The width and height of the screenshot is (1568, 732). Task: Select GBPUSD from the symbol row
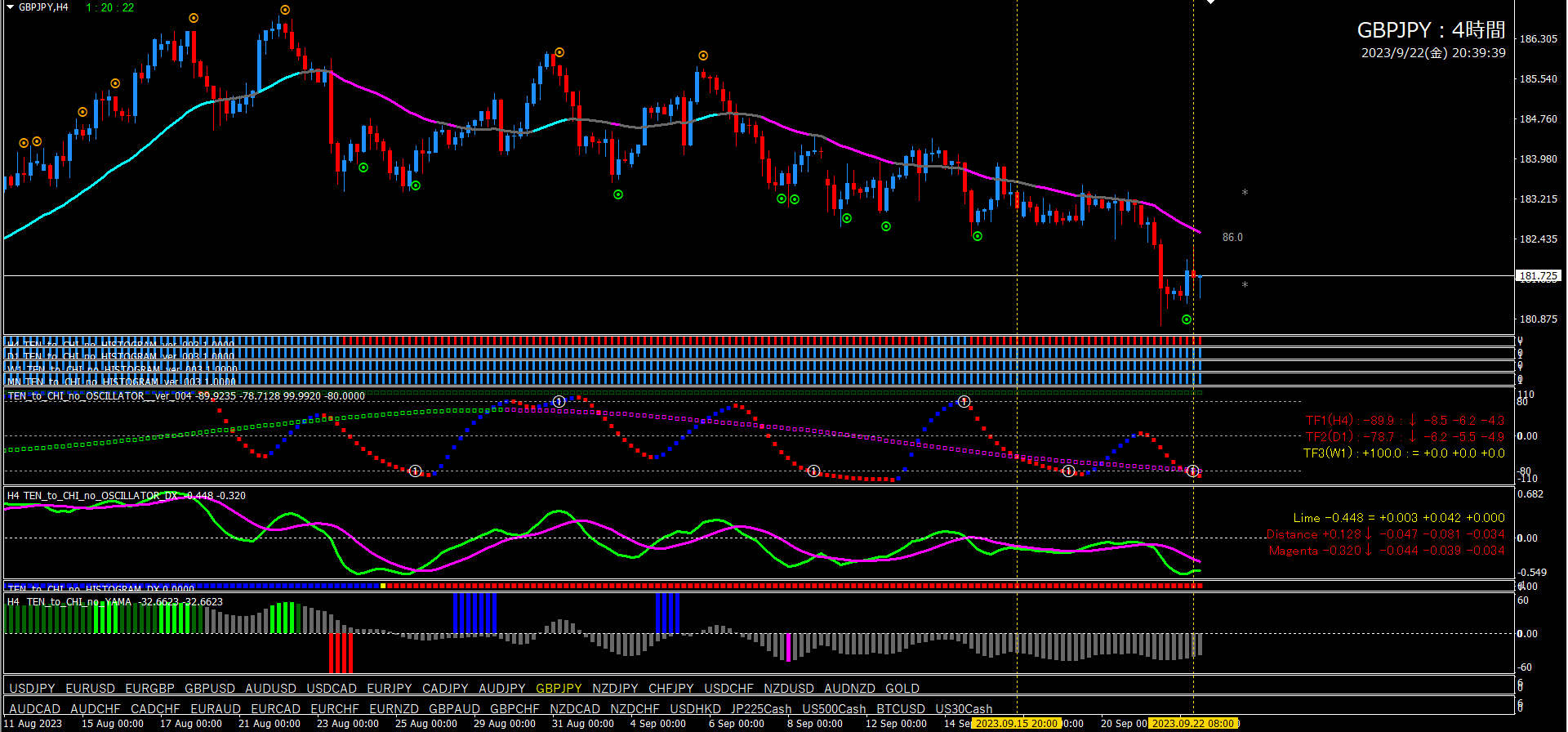tap(210, 689)
